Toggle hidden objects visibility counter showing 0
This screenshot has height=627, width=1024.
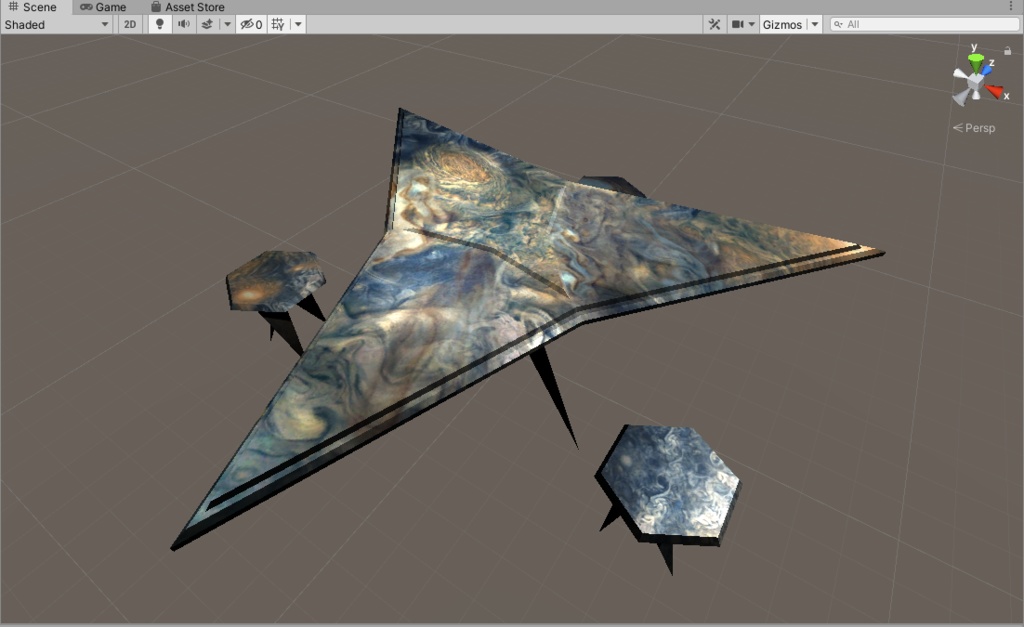(x=251, y=24)
